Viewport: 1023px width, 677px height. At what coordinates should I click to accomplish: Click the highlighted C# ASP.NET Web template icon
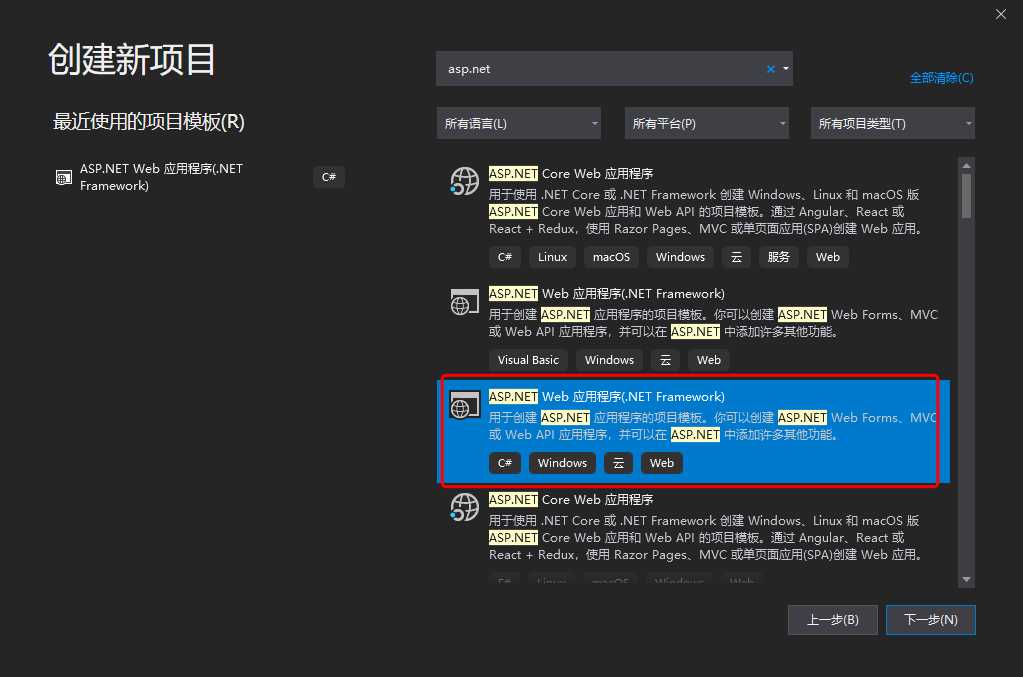(x=464, y=405)
